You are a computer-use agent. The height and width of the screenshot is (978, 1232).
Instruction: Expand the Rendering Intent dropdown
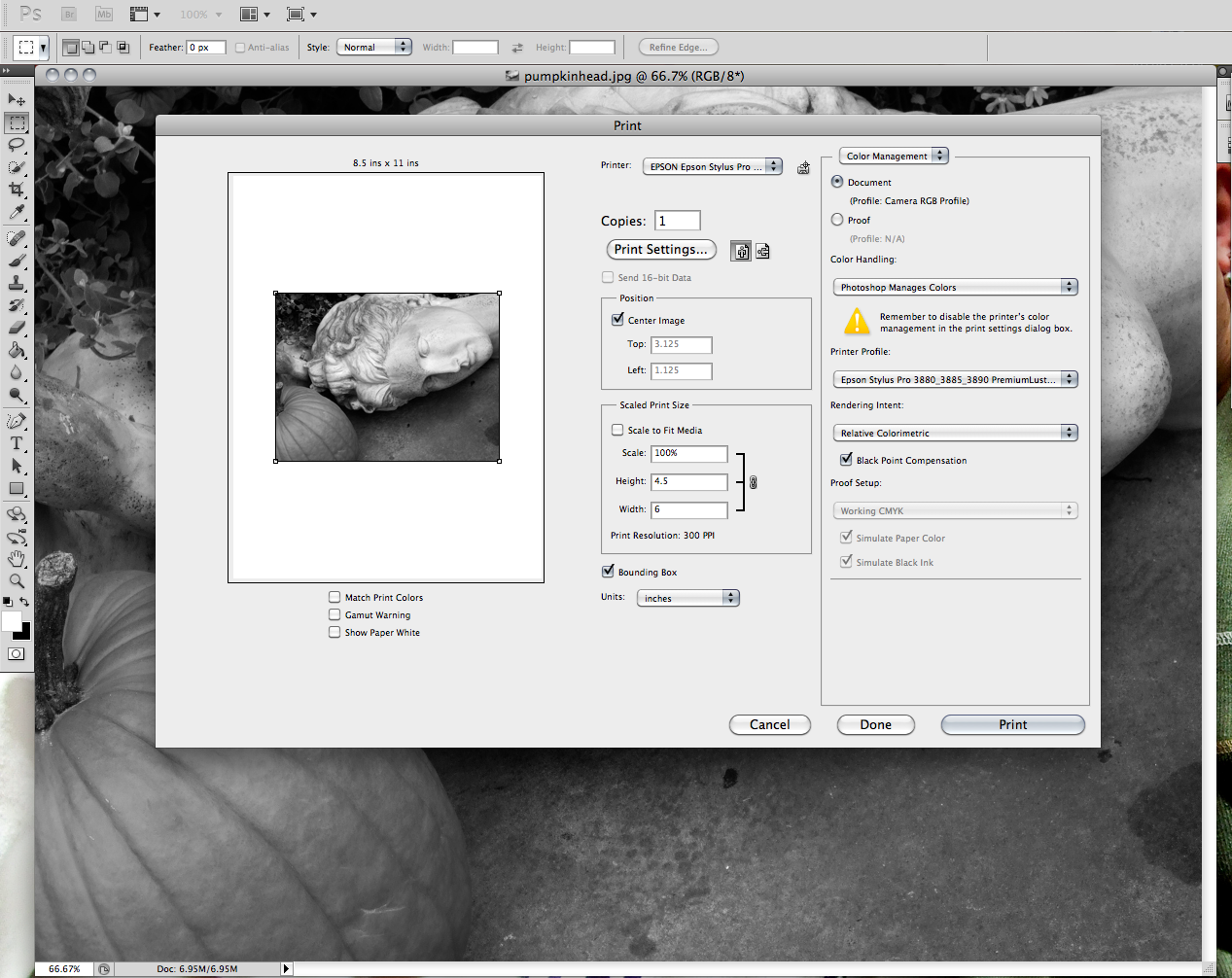pos(955,433)
